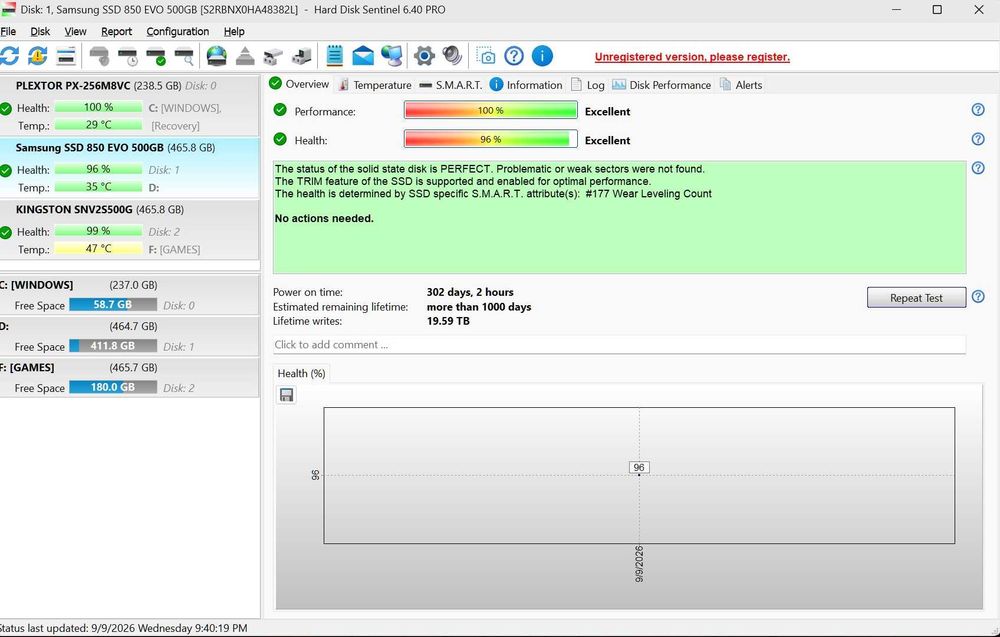Screen dimensions: 1000x637
Task: Click the PLEXTOR 29 °C temperature bar
Action: [x=98, y=125]
